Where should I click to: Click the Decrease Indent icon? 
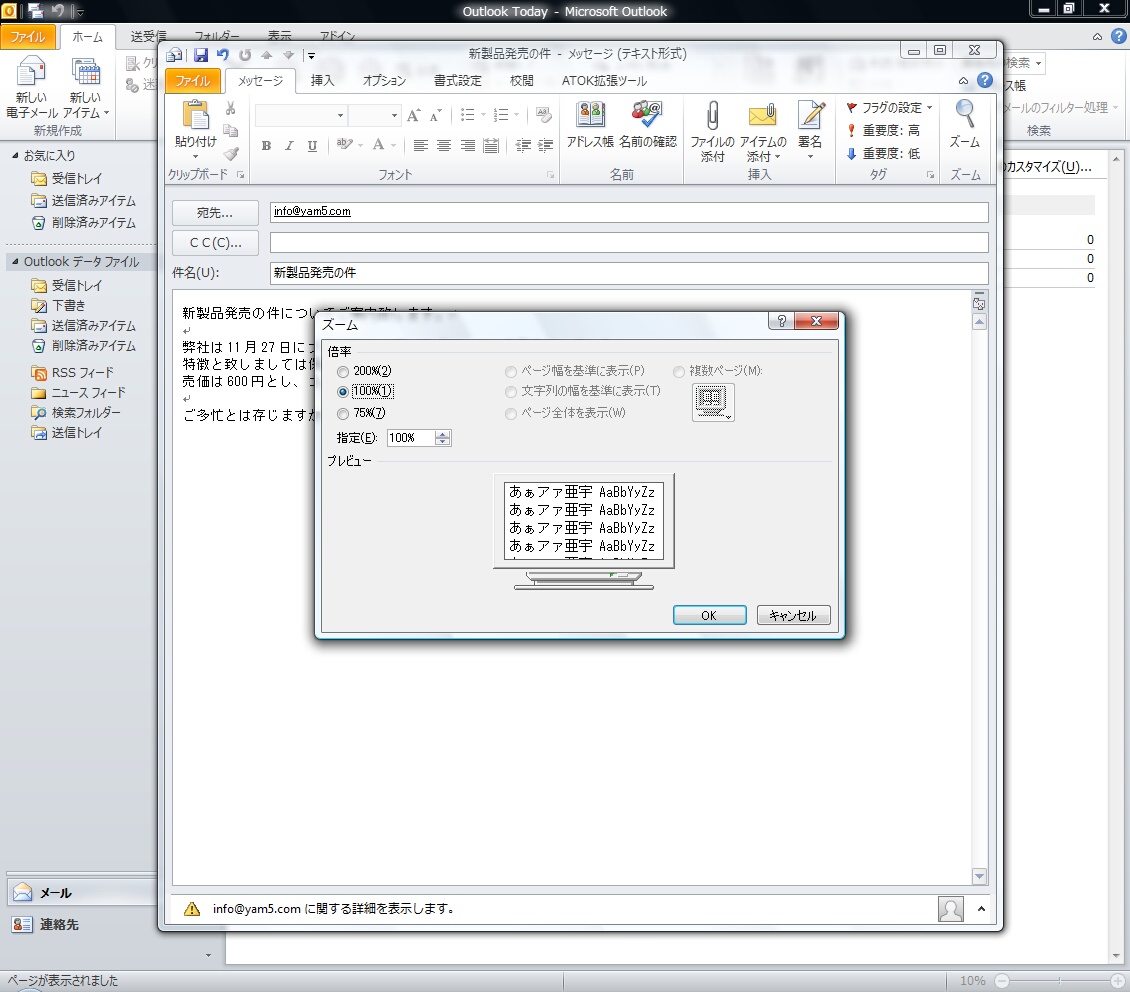click(x=523, y=146)
